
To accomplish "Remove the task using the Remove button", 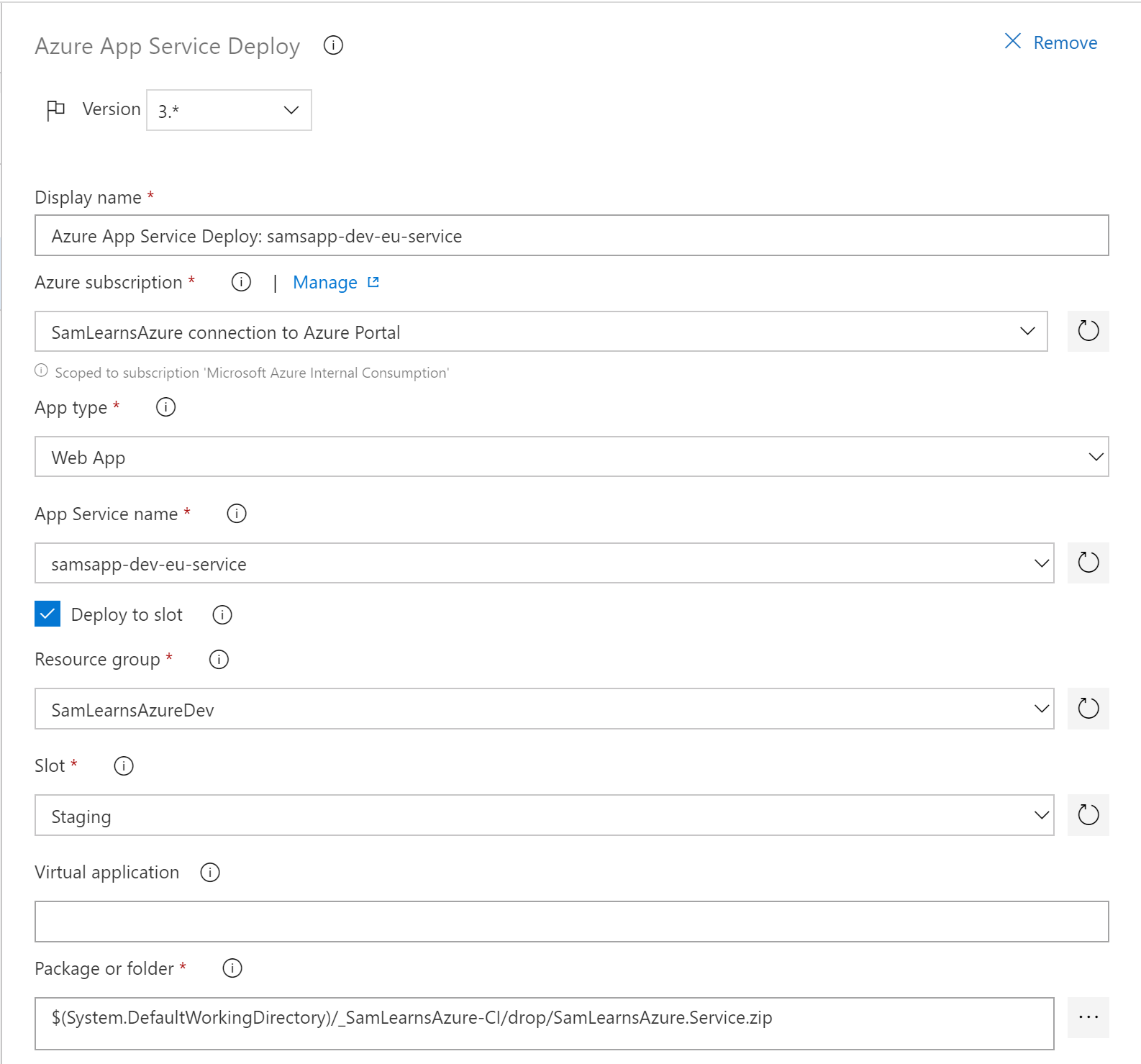I will tap(1051, 42).
